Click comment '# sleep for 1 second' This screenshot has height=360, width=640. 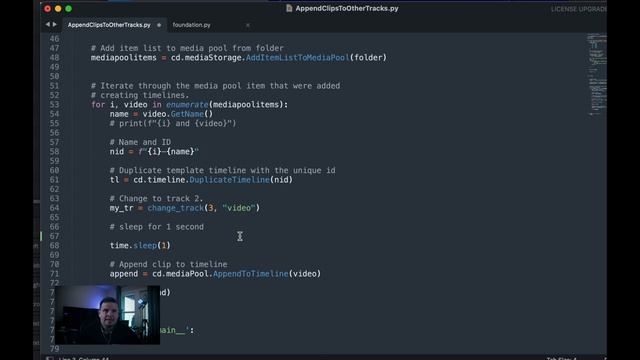157,227
